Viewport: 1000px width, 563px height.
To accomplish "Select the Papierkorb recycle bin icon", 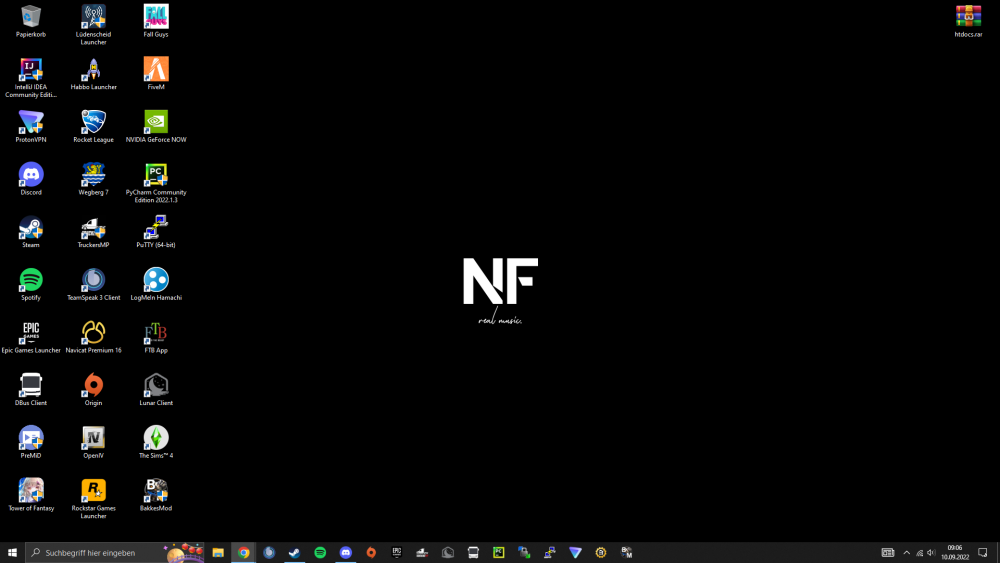I will pyautogui.click(x=31, y=17).
